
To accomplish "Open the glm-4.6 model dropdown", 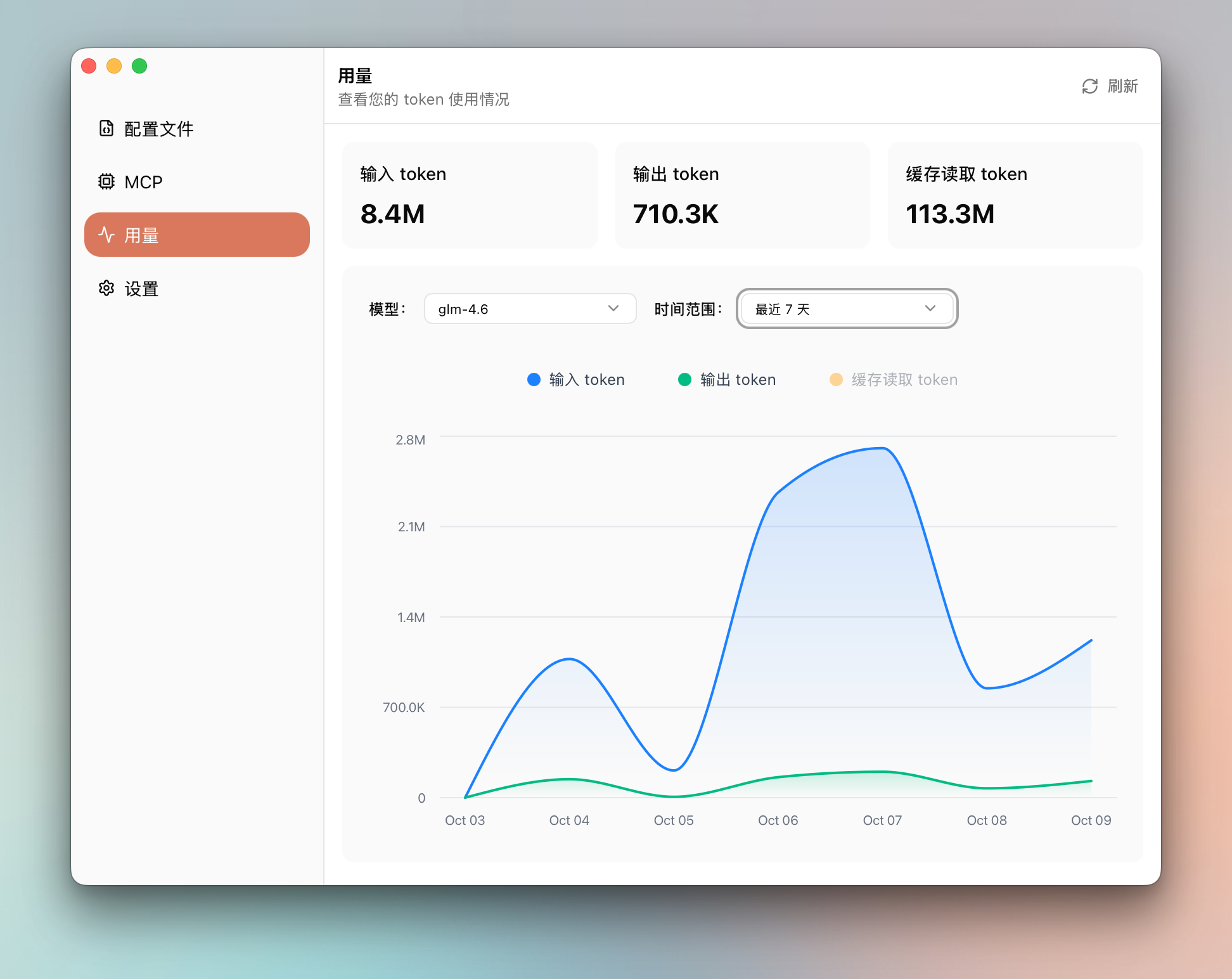I will tap(529, 309).
